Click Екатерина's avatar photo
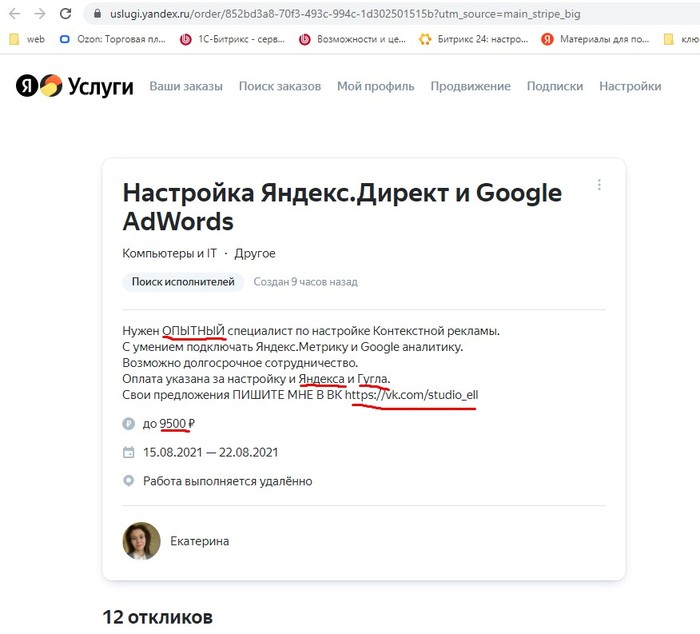Image resolution: width=700 pixels, height=634 pixels. [141, 541]
